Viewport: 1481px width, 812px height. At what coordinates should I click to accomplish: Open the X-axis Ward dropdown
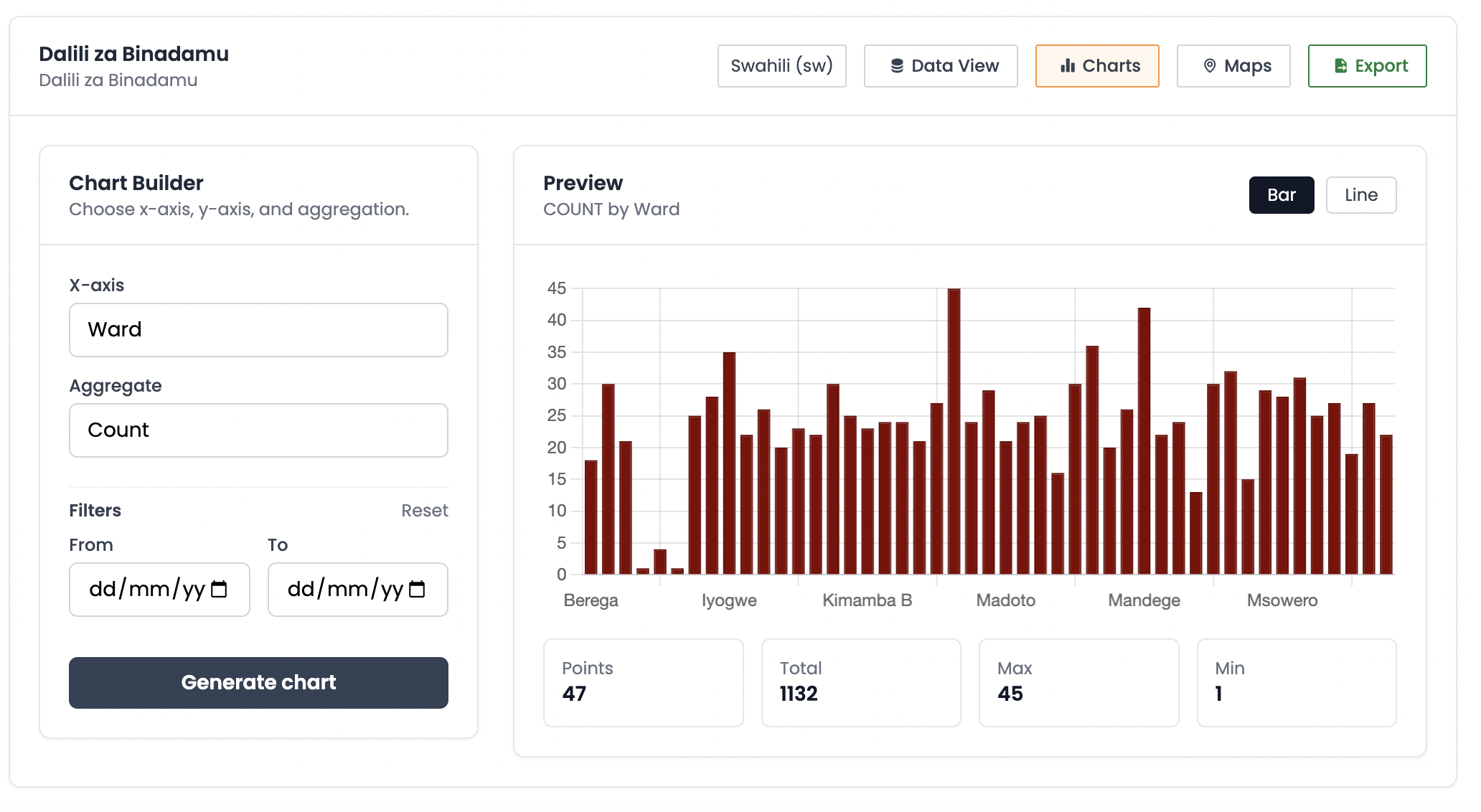pyautogui.click(x=258, y=329)
